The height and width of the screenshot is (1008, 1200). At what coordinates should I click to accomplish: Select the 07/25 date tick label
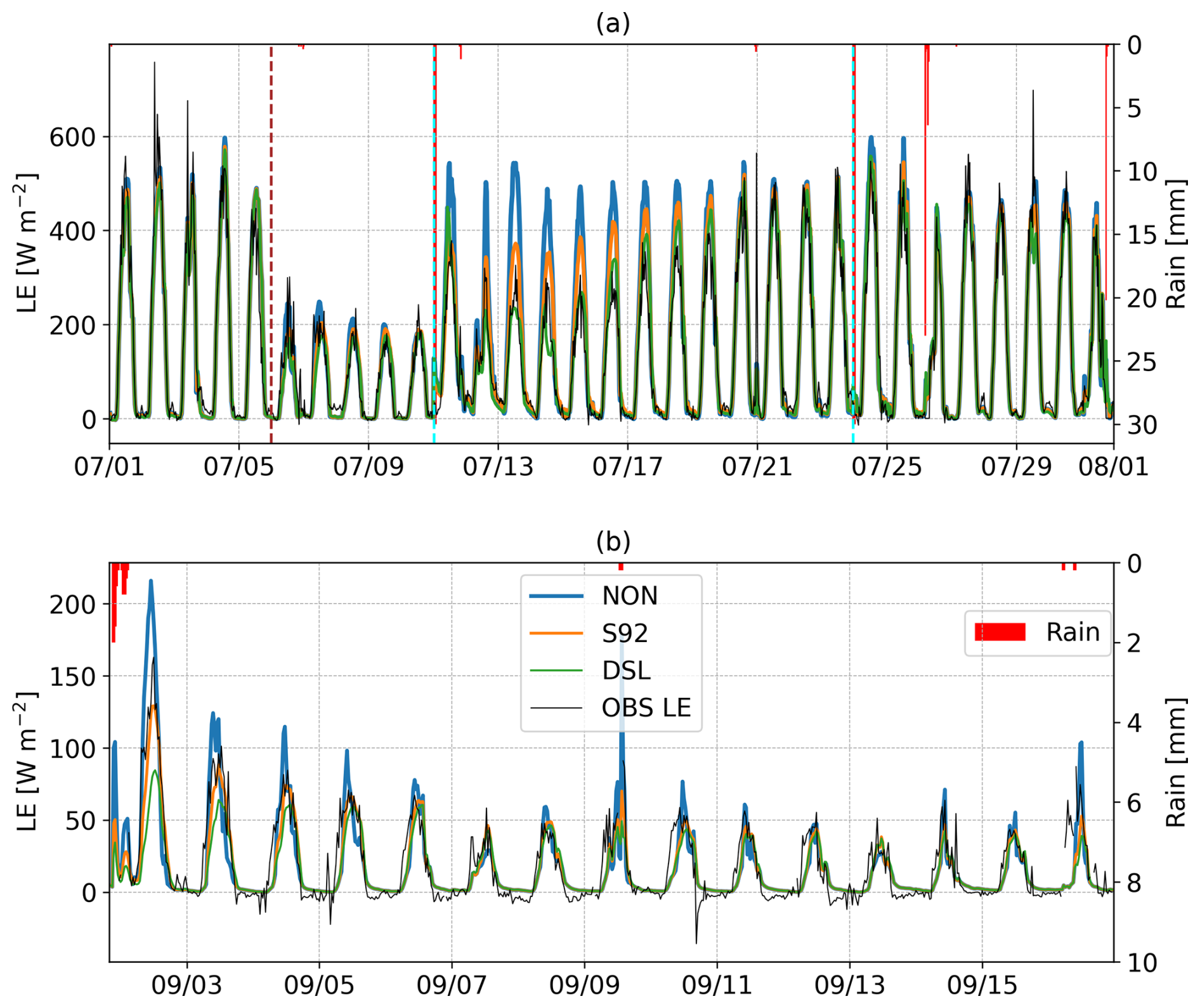(x=887, y=467)
